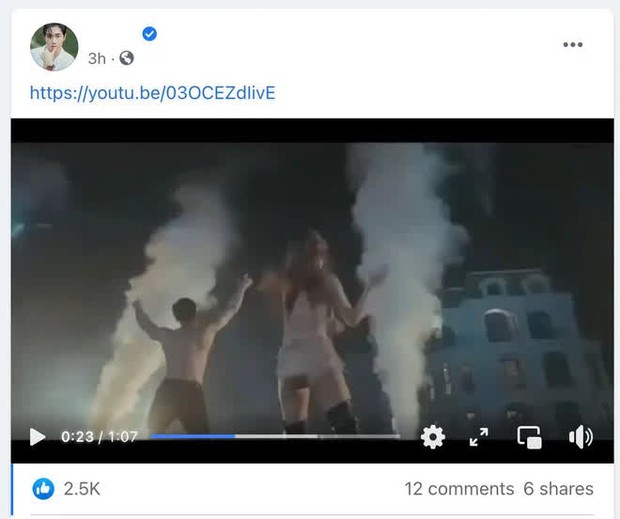Open the post options three-dot menu
The height and width of the screenshot is (519, 620).
pos(572,45)
